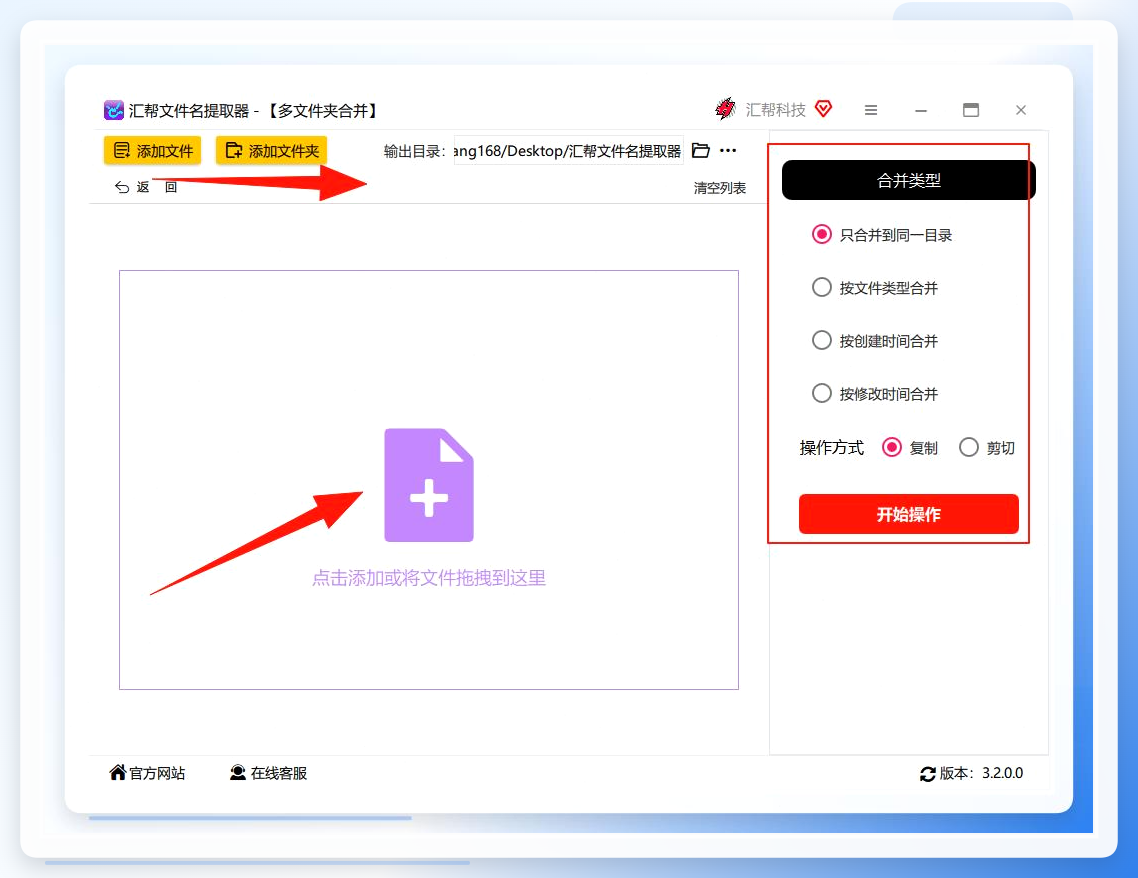The height and width of the screenshot is (878, 1138).
Task: Click the 合并类型 header
Action: pyautogui.click(x=909, y=180)
